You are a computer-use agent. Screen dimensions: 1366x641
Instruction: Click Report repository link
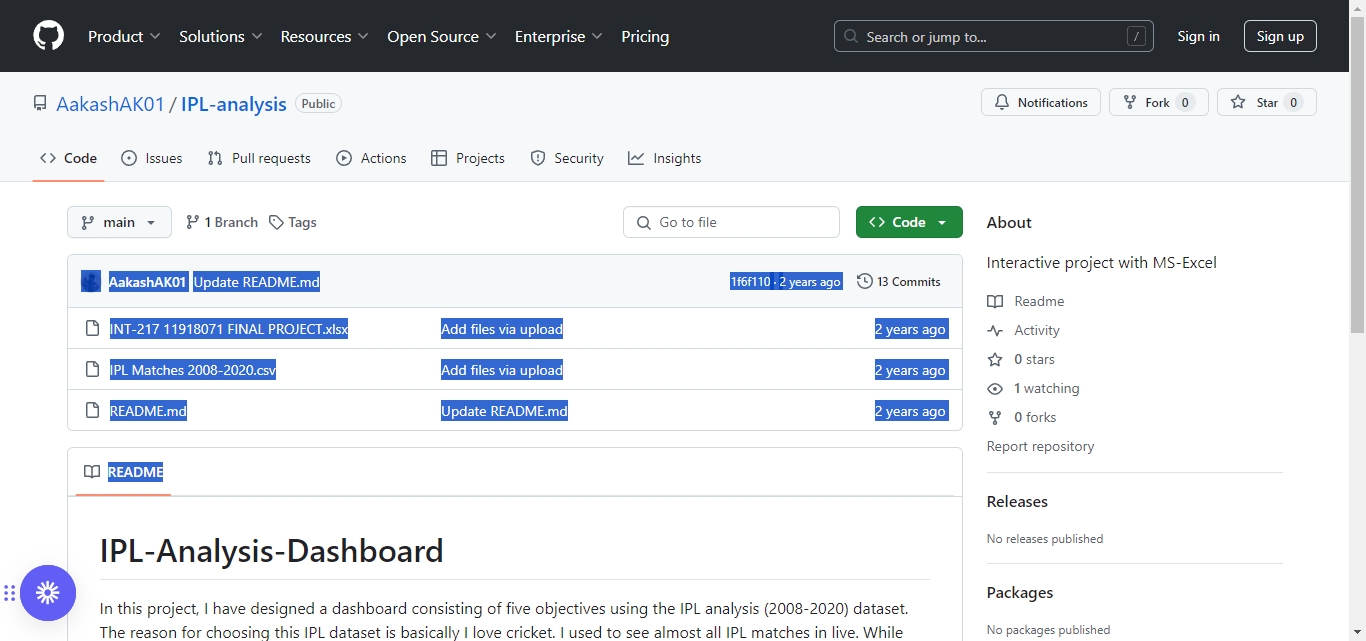coord(1040,446)
